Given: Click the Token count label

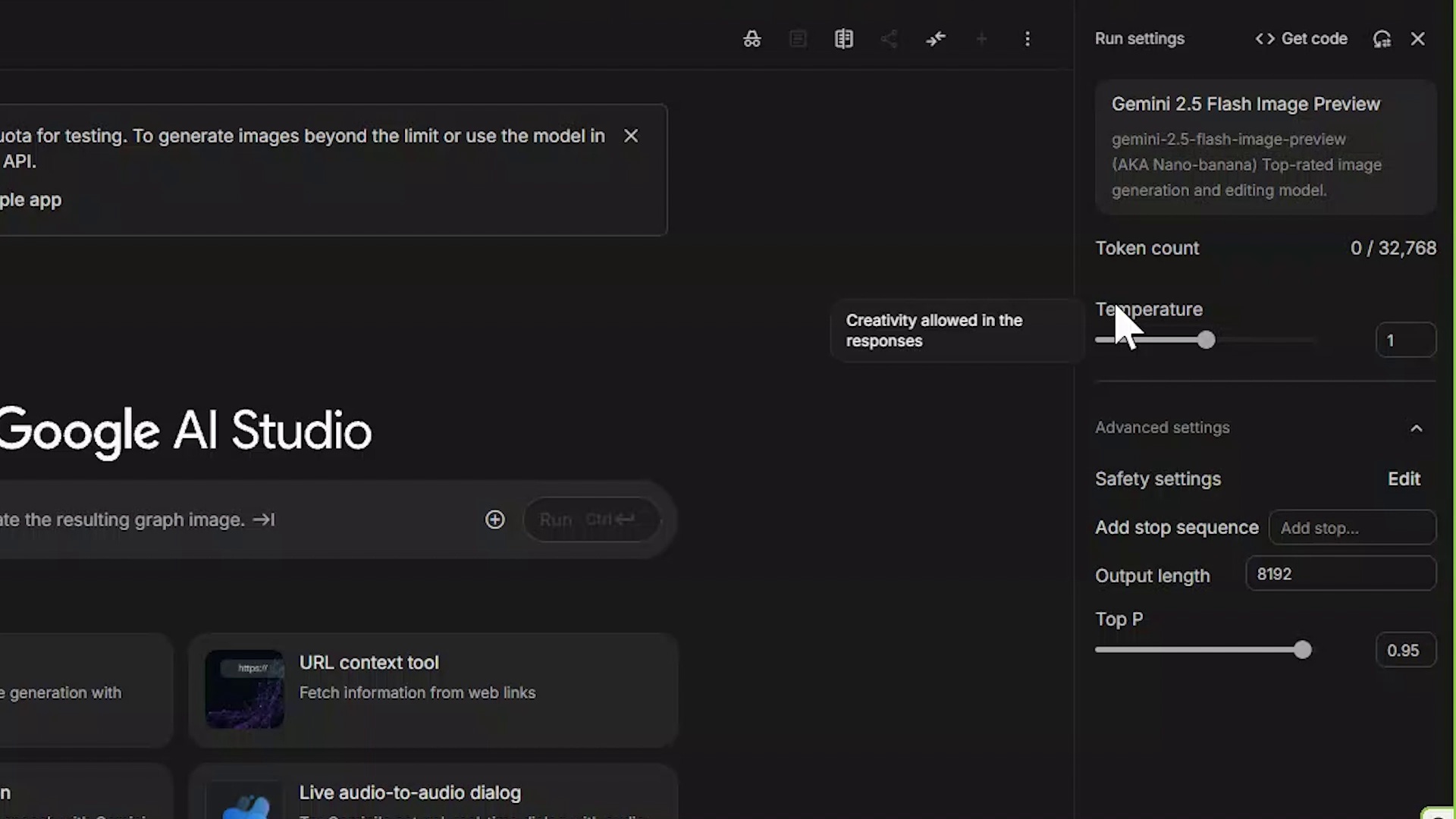Looking at the screenshot, I should [x=1147, y=249].
